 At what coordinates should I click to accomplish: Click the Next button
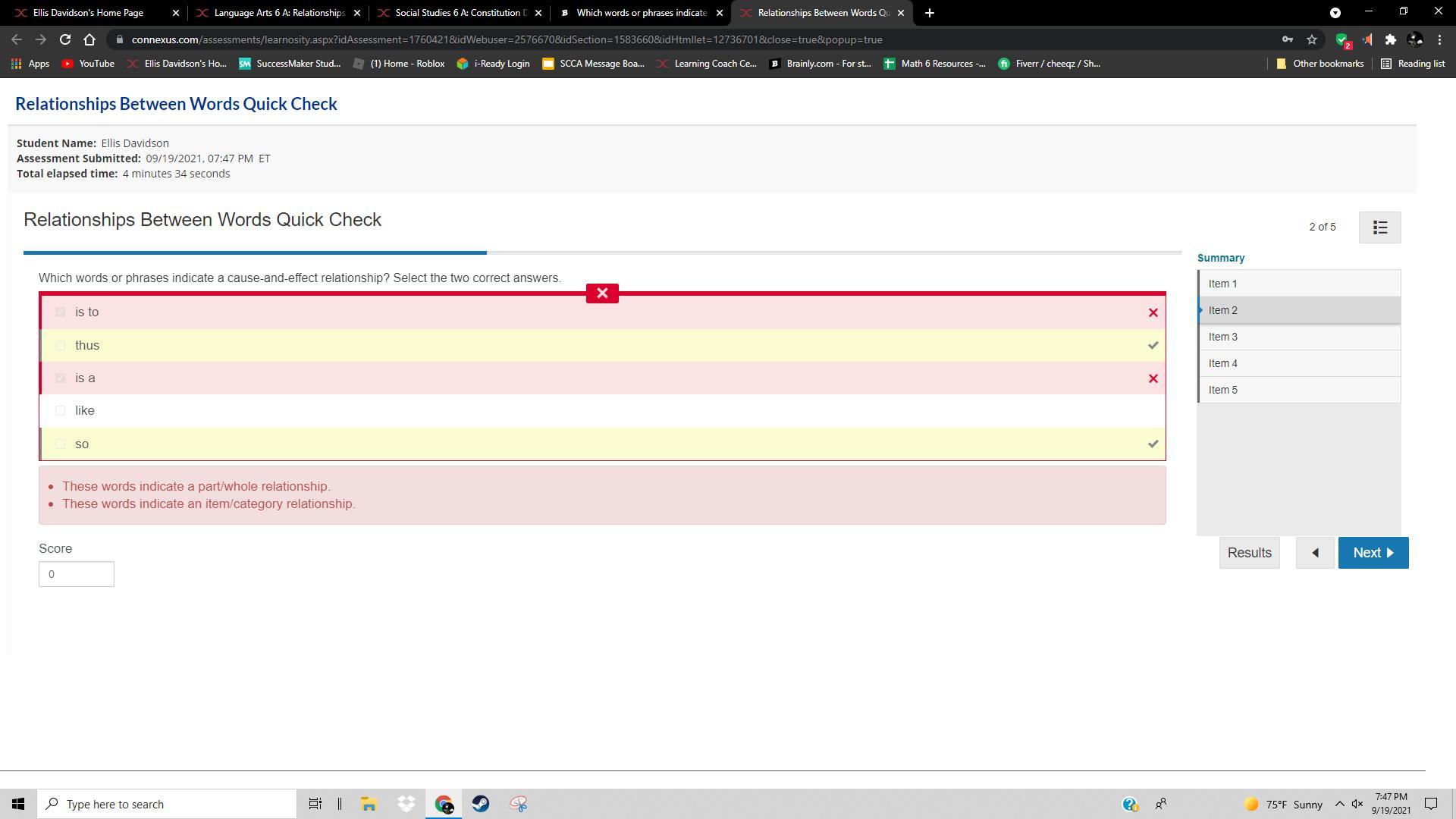[x=1373, y=553]
